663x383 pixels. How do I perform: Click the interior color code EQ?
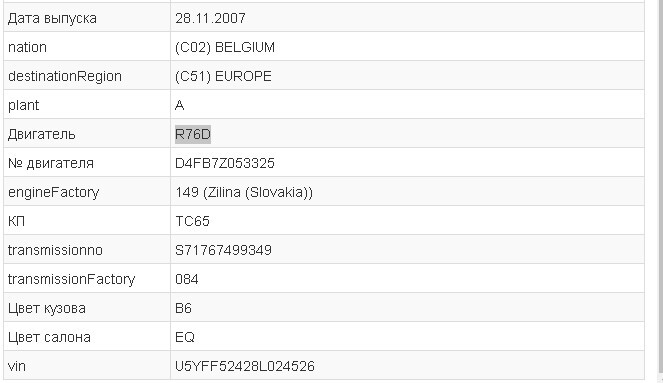[185, 337]
